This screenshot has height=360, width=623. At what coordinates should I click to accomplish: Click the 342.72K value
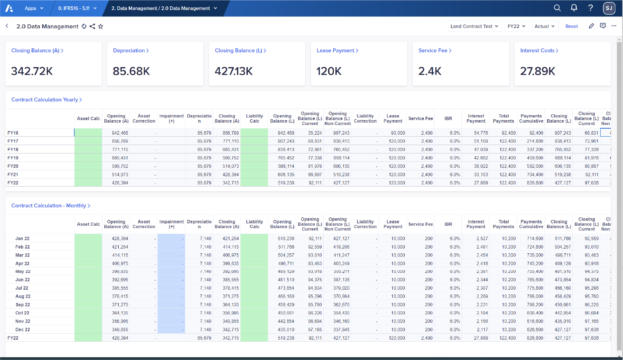(x=32, y=71)
